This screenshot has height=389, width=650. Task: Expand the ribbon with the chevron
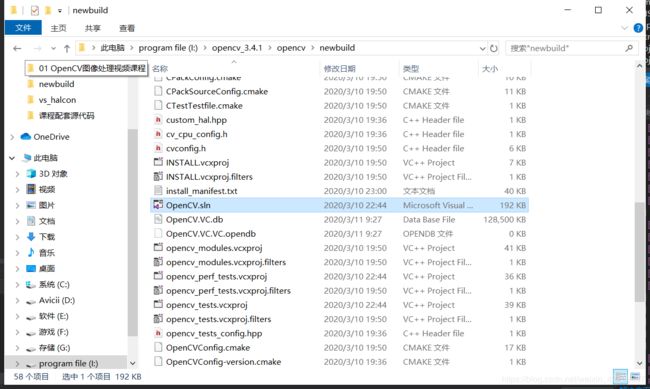(624, 28)
